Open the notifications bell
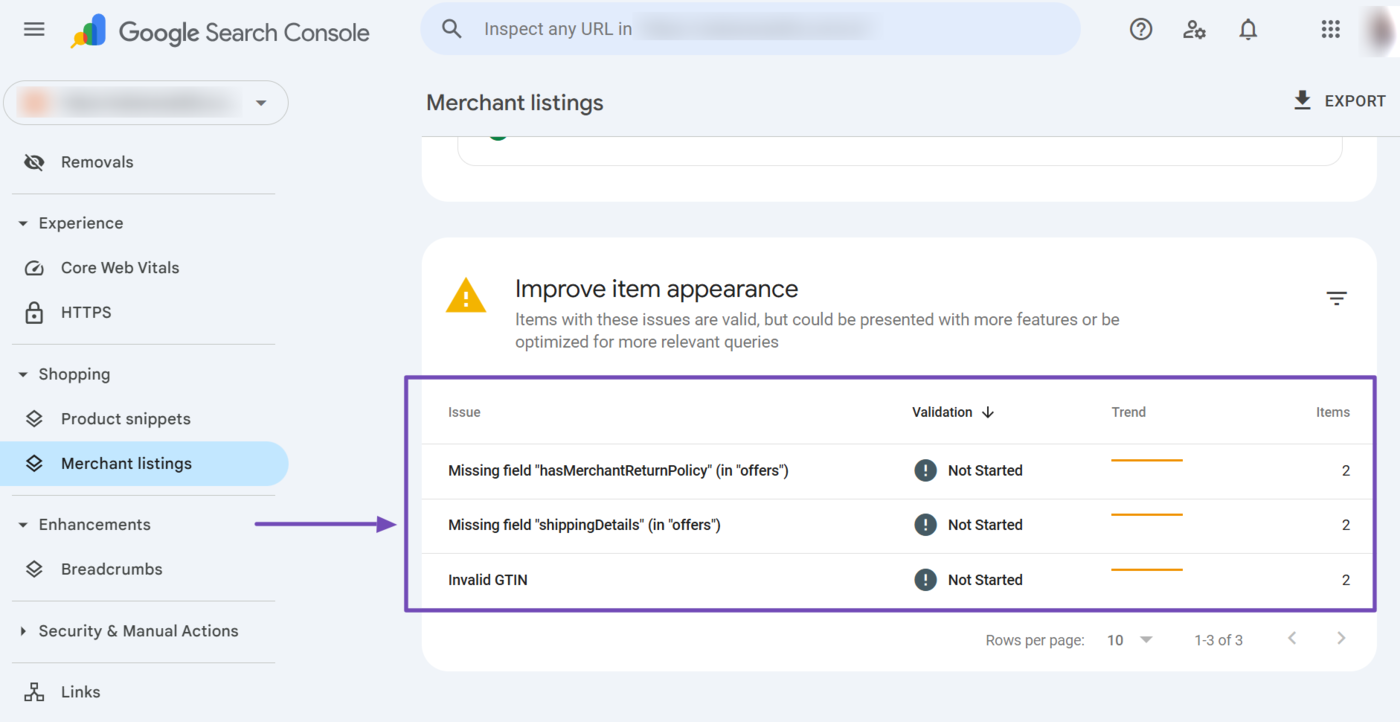The image size is (1400, 722). pyautogui.click(x=1248, y=29)
